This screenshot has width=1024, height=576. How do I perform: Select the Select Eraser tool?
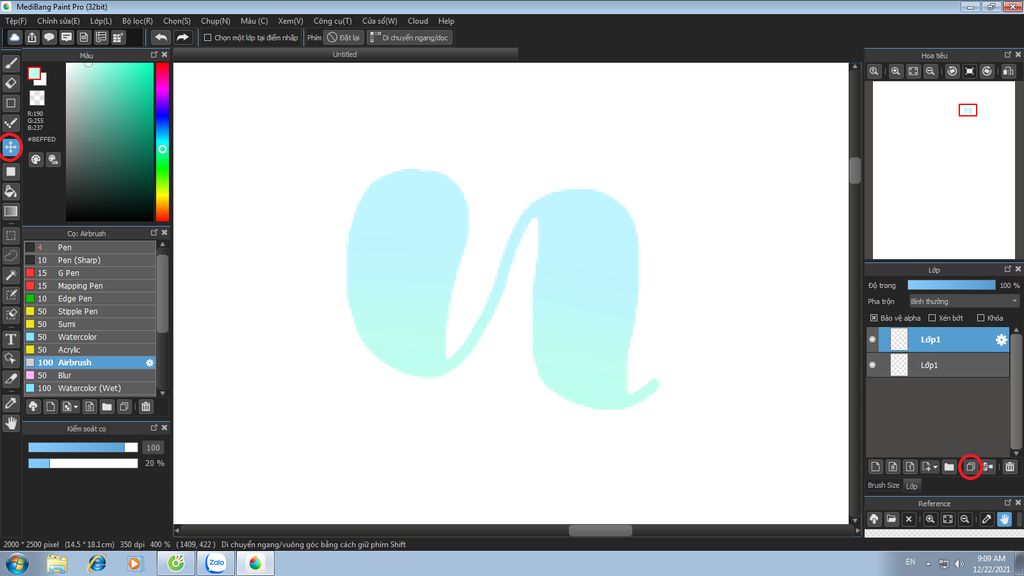(x=10, y=314)
